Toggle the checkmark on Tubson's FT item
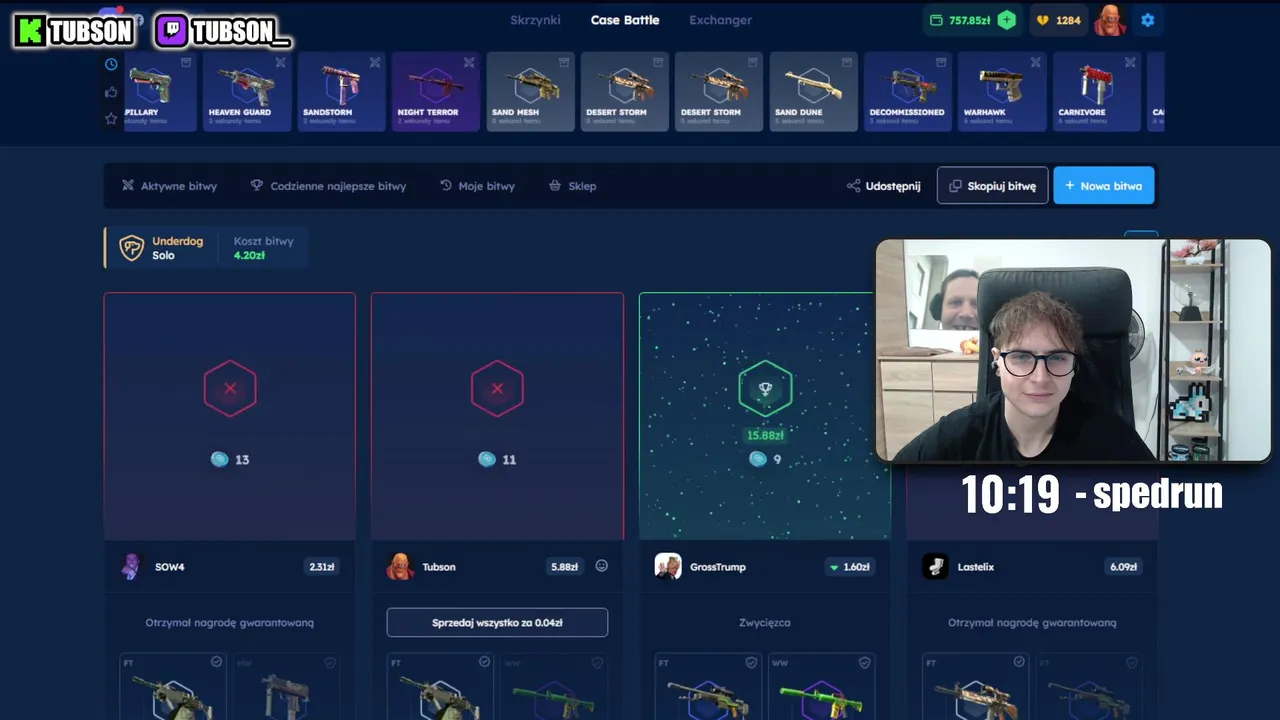The height and width of the screenshot is (720, 1280). click(x=484, y=662)
